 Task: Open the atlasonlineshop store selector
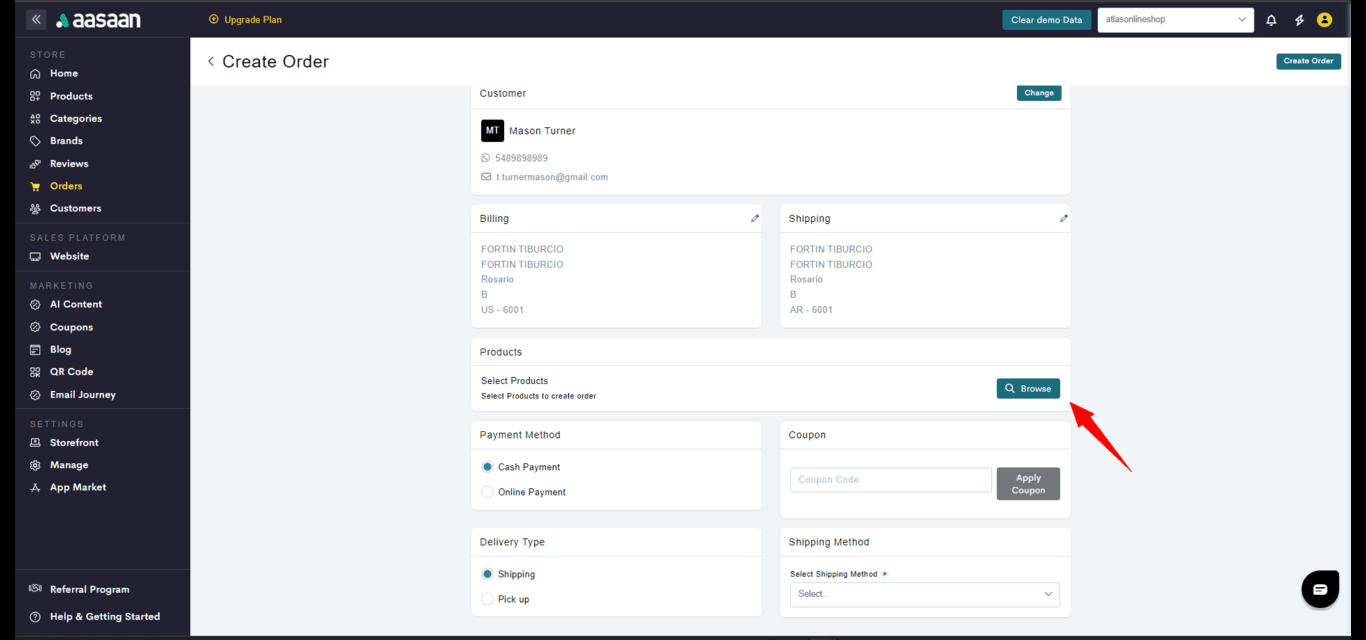(1175, 20)
